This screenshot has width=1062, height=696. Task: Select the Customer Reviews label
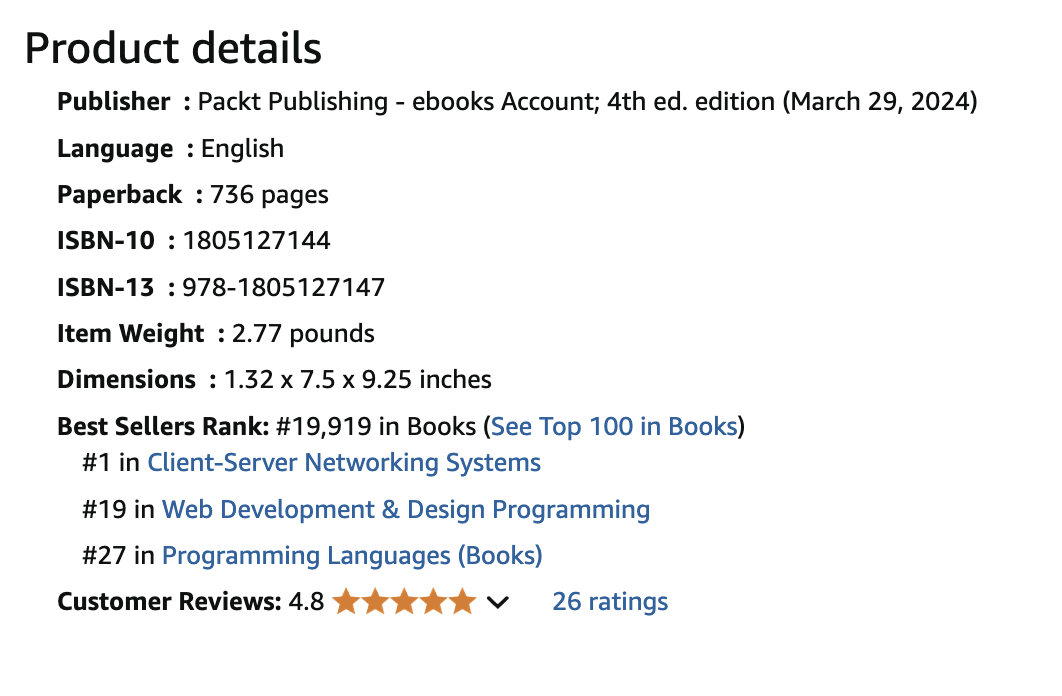pyautogui.click(x=169, y=601)
